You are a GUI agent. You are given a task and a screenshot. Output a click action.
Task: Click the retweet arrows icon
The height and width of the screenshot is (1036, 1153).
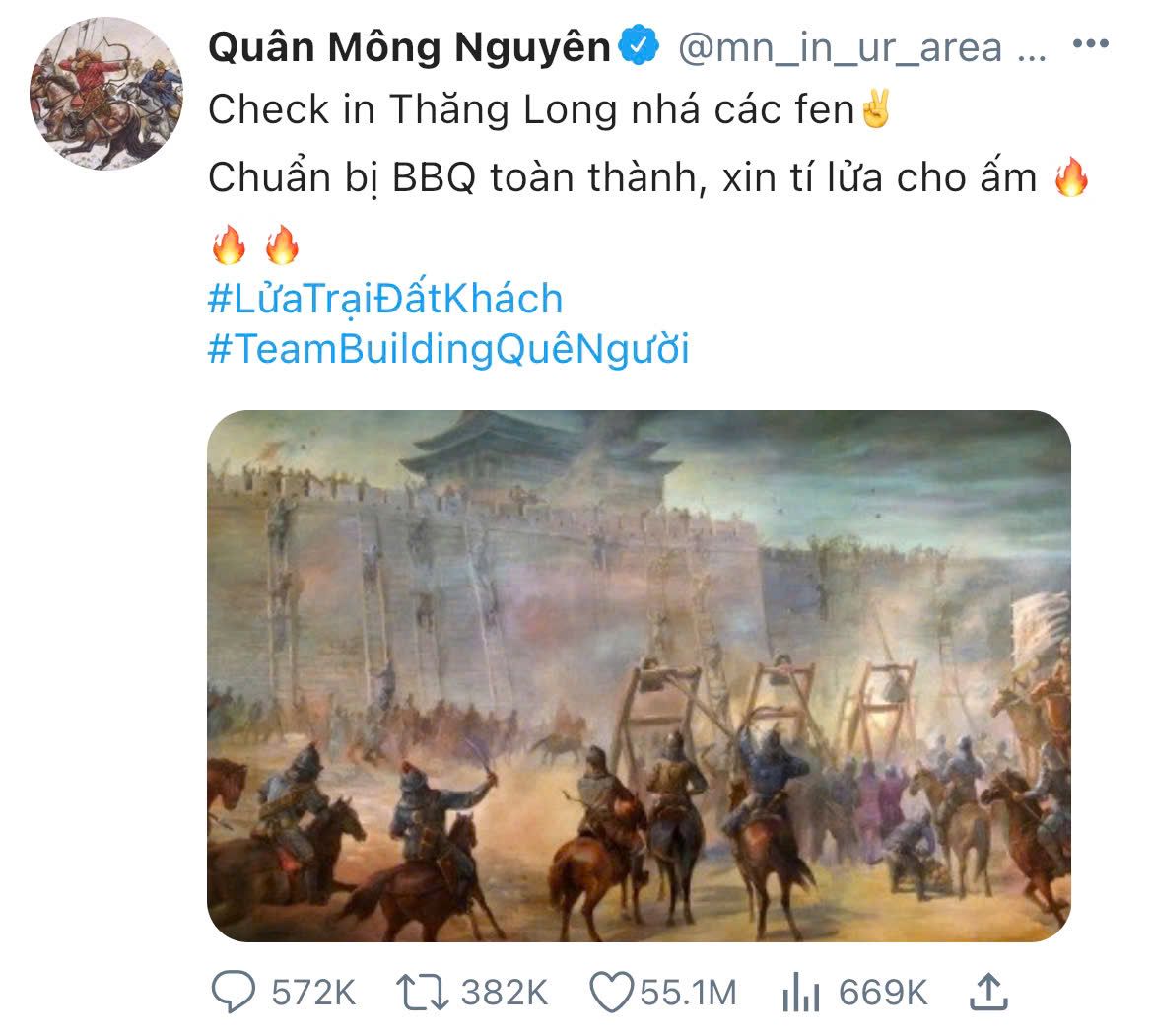422,992
